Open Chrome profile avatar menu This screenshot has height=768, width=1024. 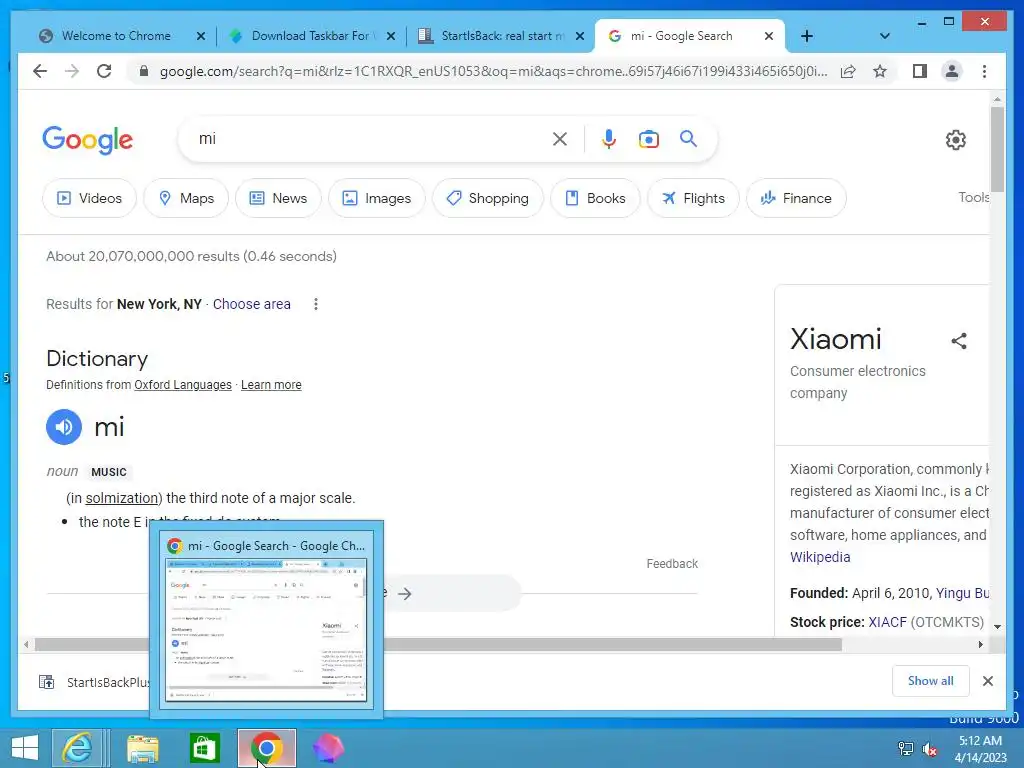click(952, 71)
